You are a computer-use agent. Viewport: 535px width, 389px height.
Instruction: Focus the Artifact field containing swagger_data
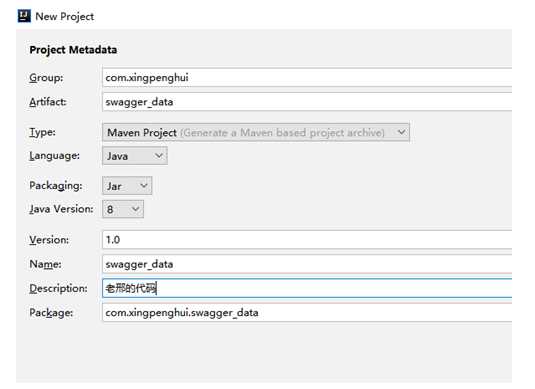pyautogui.click(x=307, y=102)
